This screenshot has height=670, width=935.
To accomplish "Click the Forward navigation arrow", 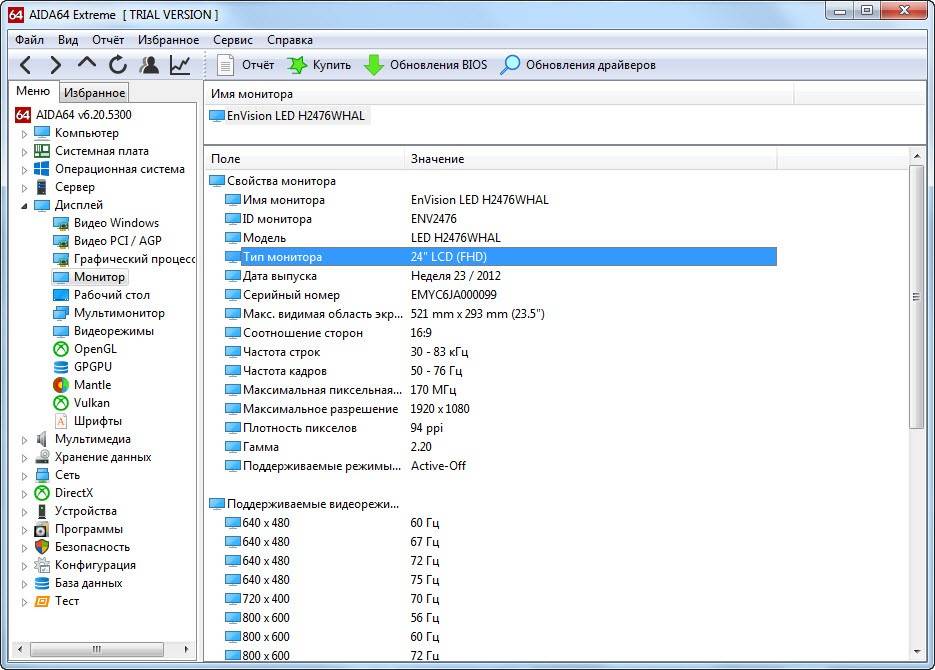I will coord(56,65).
